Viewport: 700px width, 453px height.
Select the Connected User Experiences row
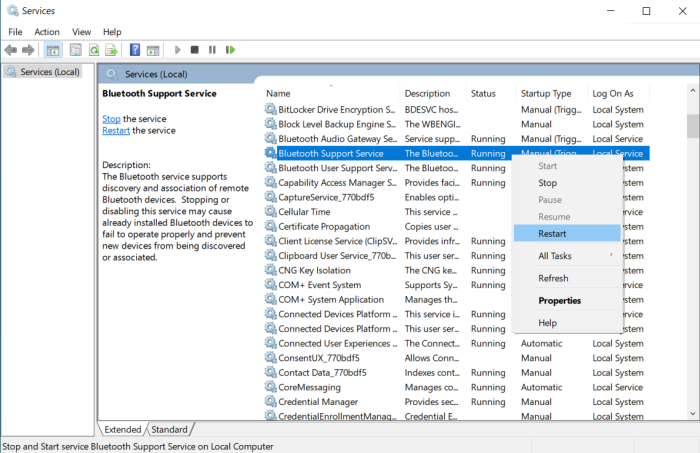[456, 343]
